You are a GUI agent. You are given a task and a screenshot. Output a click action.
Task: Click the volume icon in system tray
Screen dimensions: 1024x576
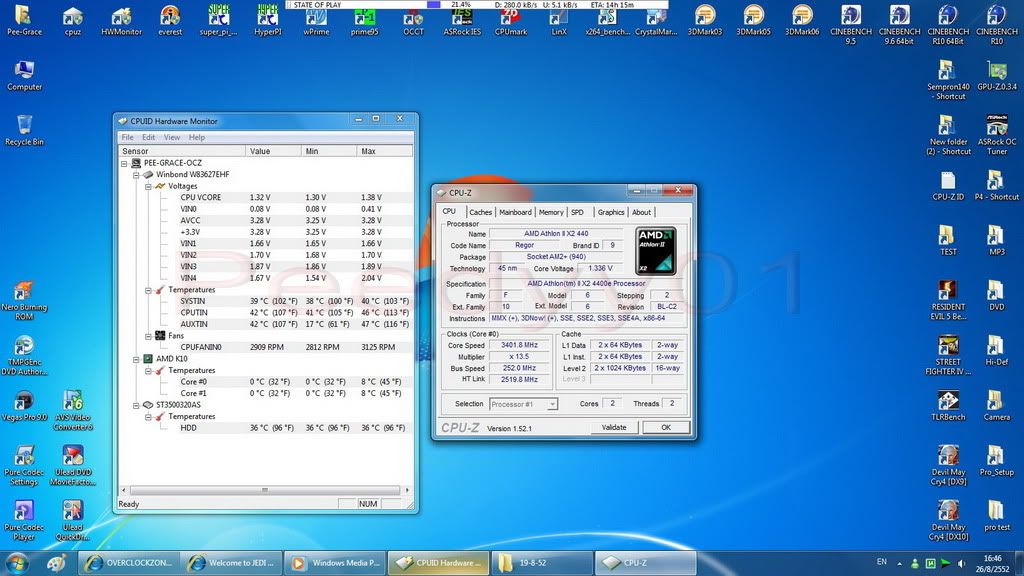point(961,563)
